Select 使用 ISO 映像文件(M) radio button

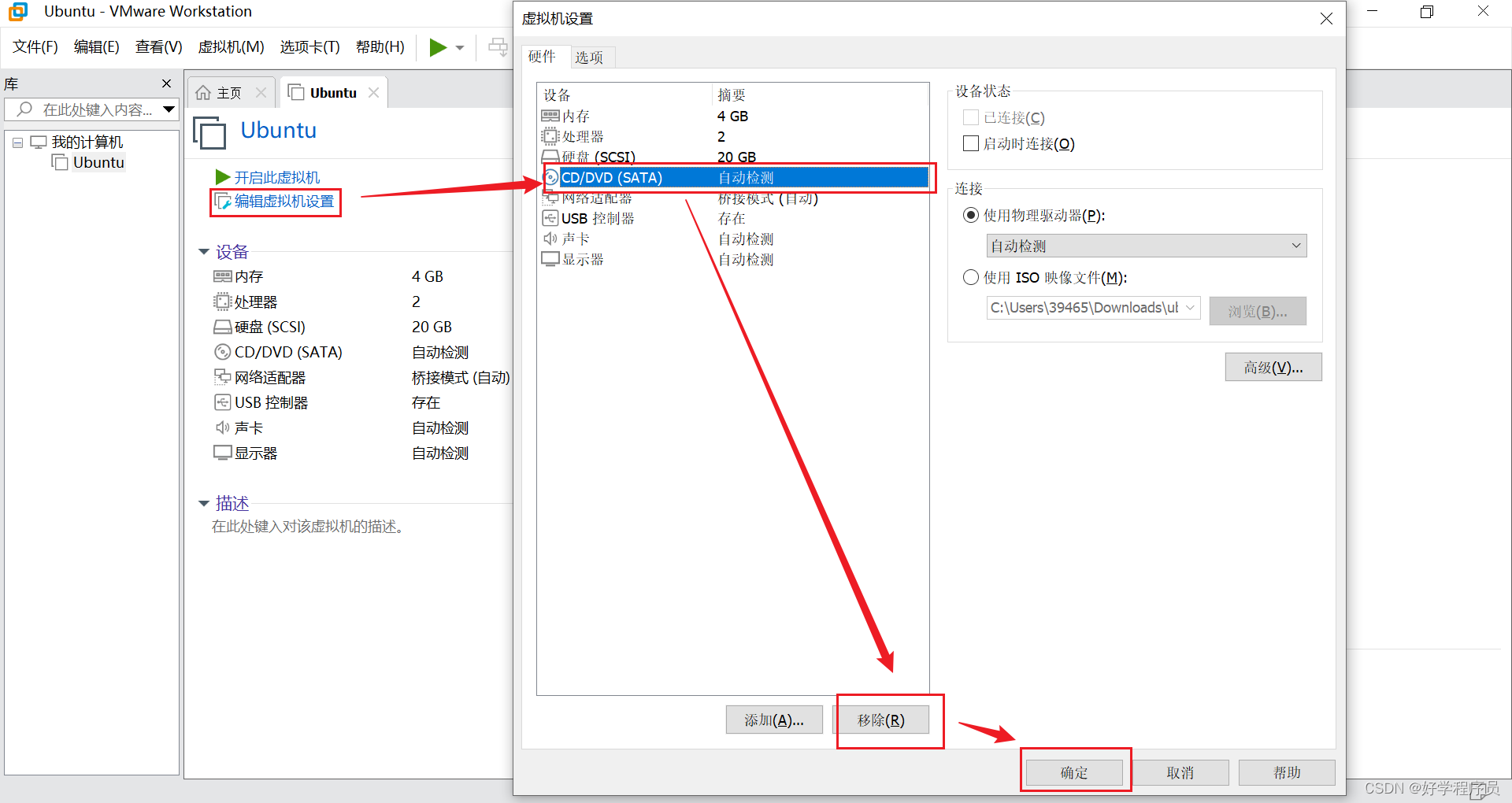[971, 277]
